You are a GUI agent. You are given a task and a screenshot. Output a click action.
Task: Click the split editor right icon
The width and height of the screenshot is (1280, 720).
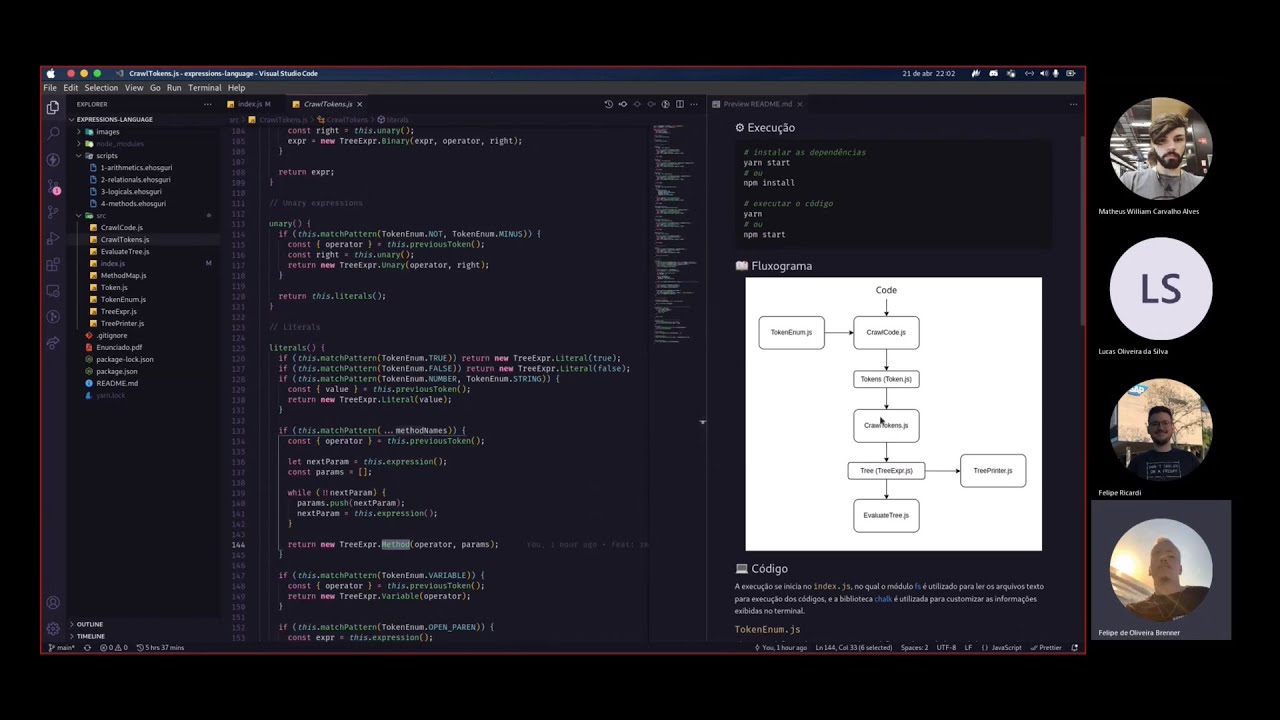coord(680,104)
